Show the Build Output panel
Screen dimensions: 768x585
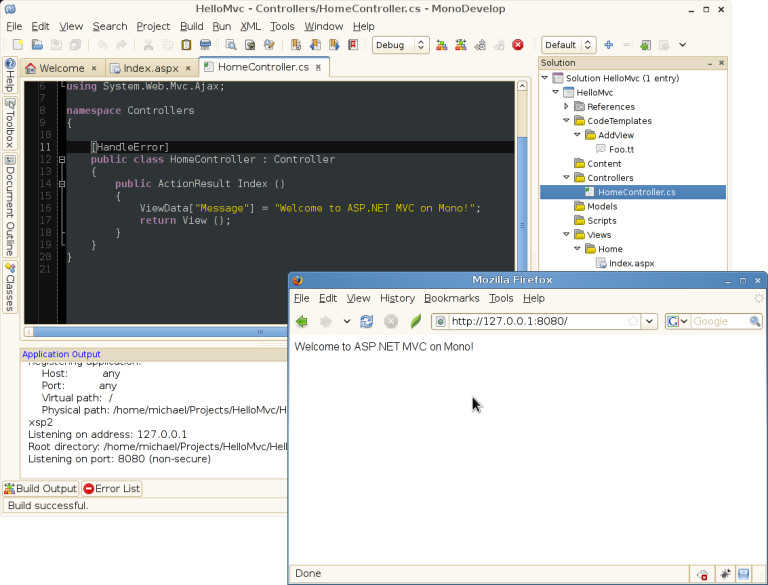(40, 488)
